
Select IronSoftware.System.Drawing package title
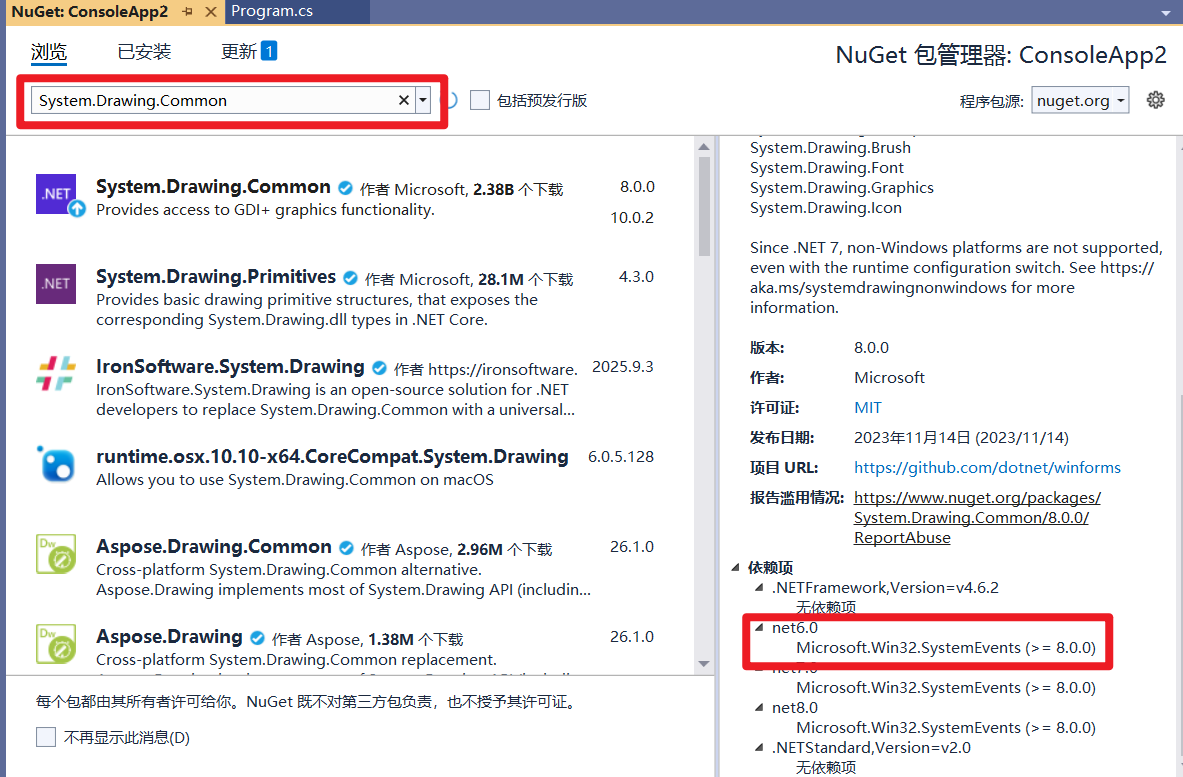pyautogui.click(x=230, y=367)
